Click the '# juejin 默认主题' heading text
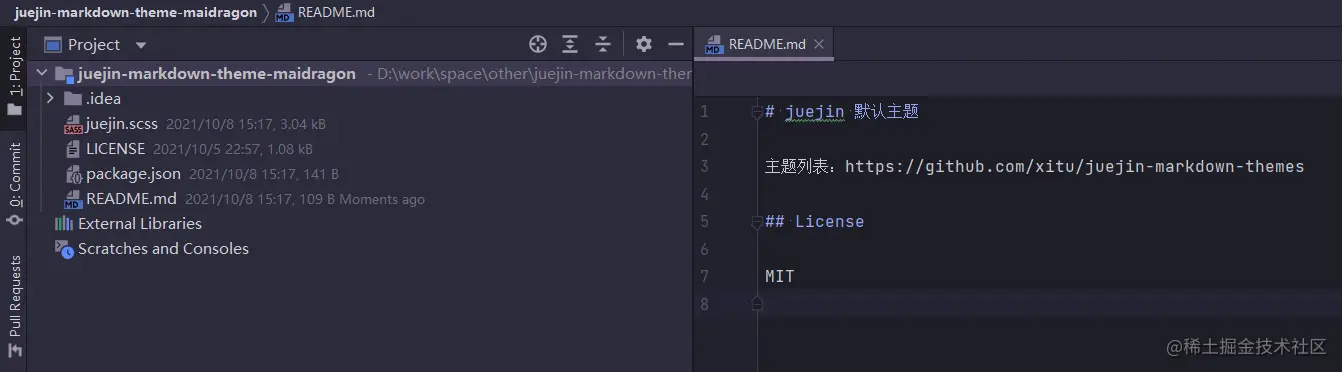 pyautogui.click(x=841, y=112)
